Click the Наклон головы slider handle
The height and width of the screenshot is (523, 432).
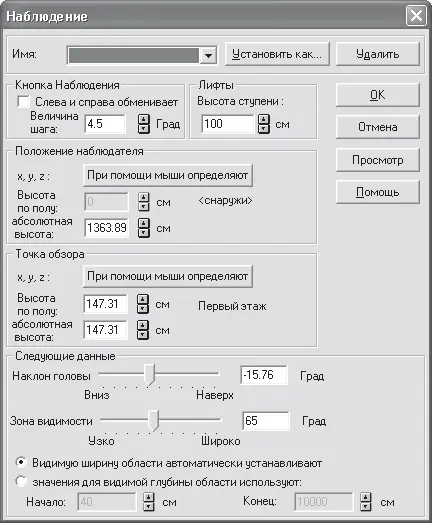pos(150,375)
